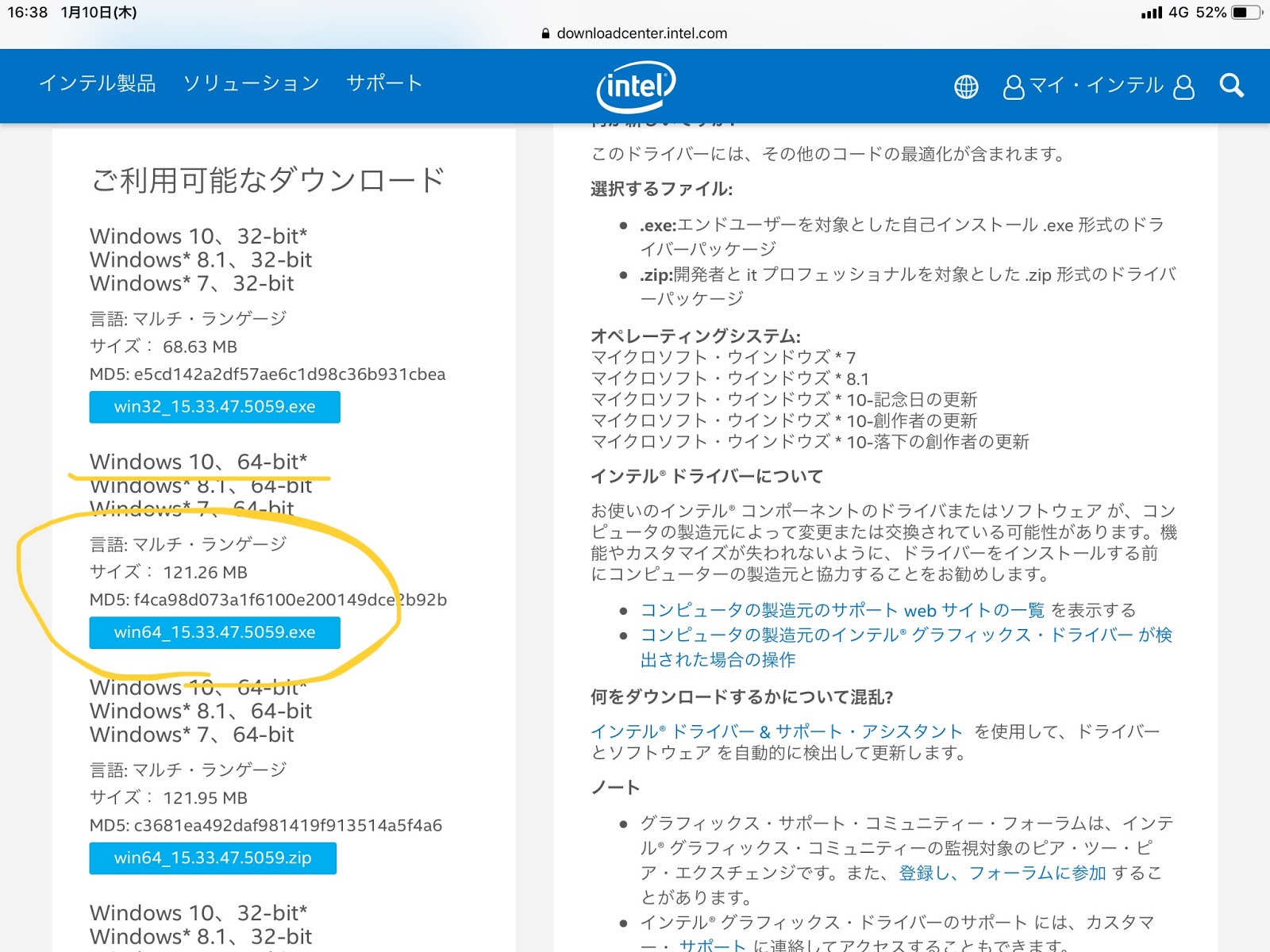Image resolution: width=1270 pixels, height=952 pixels.
Task: Download win64_15.33.47.5059.zip
Action: pos(213,858)
